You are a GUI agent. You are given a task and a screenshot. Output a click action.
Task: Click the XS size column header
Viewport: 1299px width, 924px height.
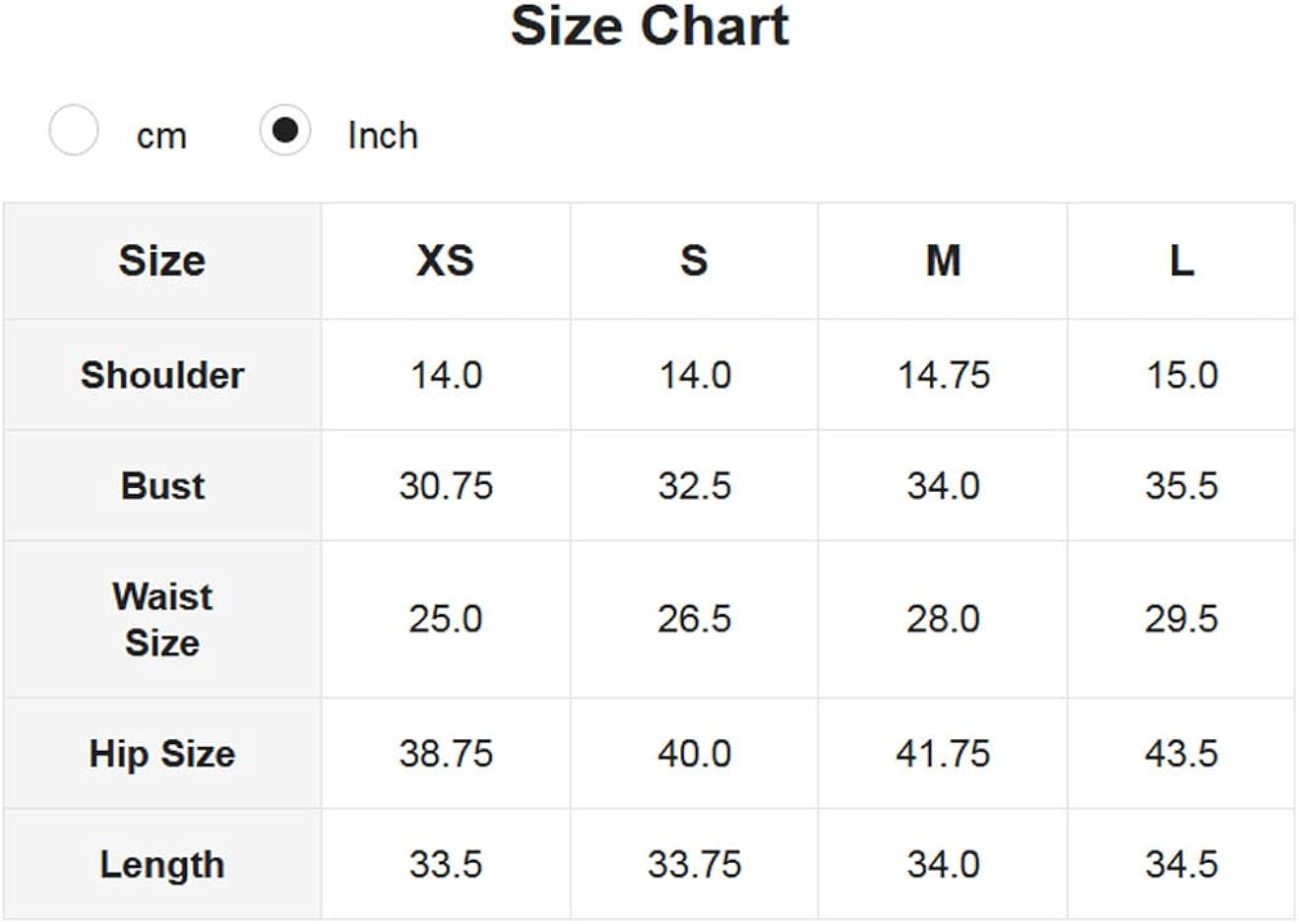[446, 261]
